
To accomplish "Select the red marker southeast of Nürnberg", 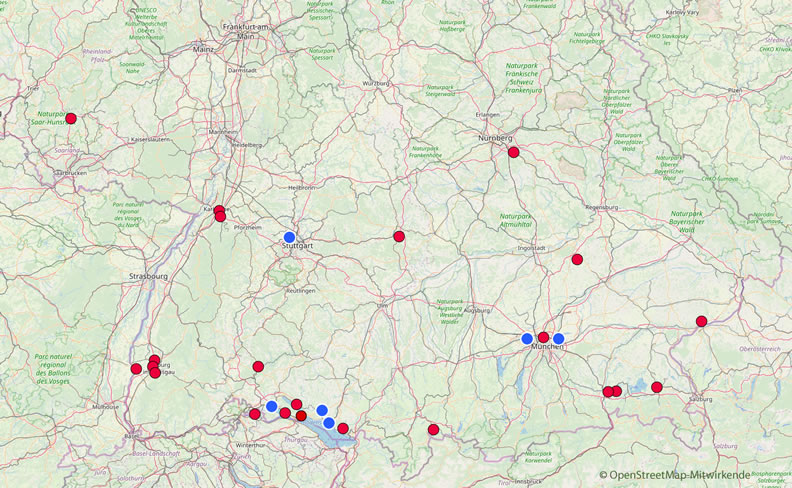I will pyautogui.click(x=513, y=152).
